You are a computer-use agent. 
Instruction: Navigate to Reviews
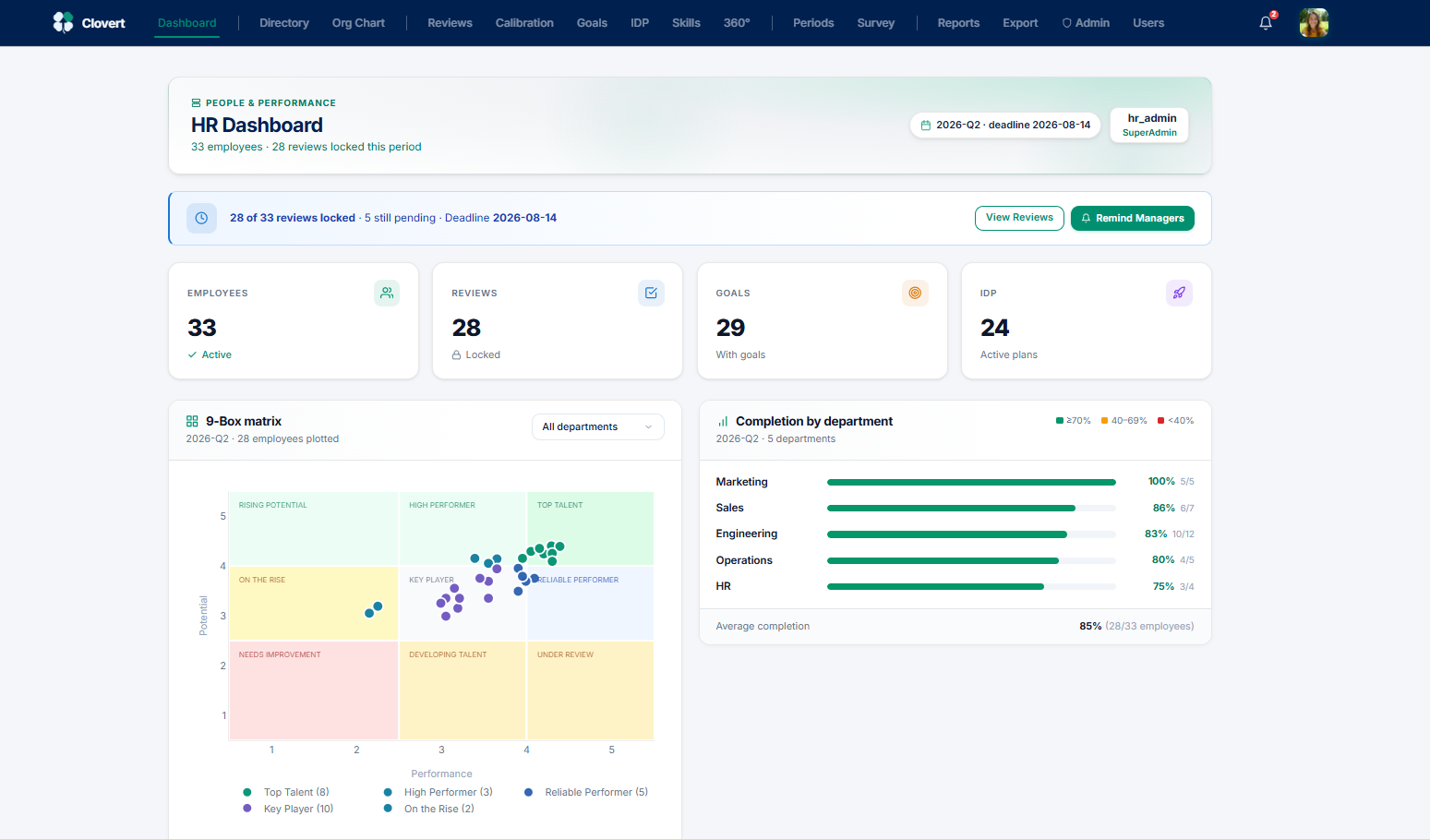[450, 23]
